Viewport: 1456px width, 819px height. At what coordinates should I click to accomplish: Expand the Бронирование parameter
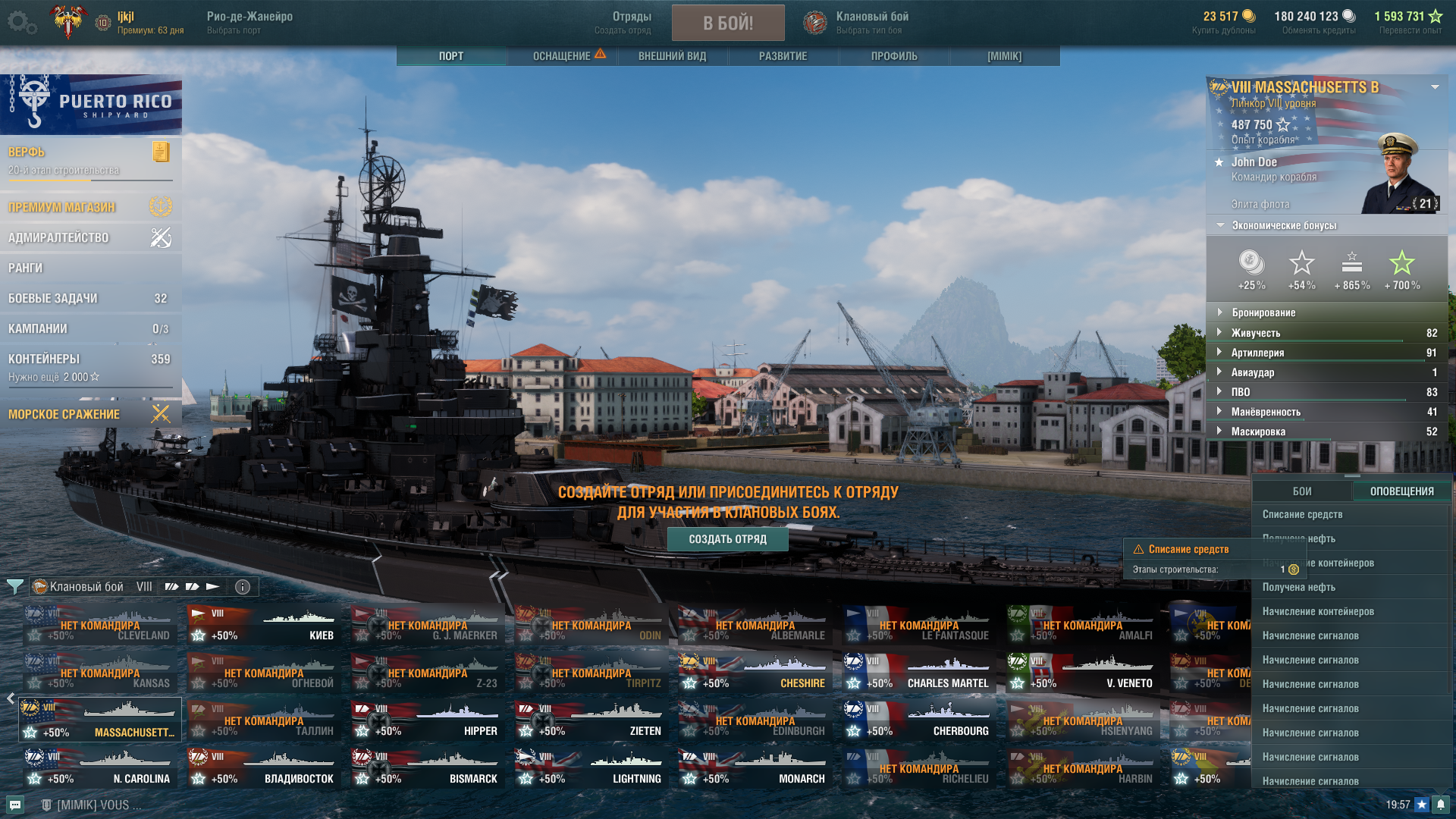pos(1327,312)
